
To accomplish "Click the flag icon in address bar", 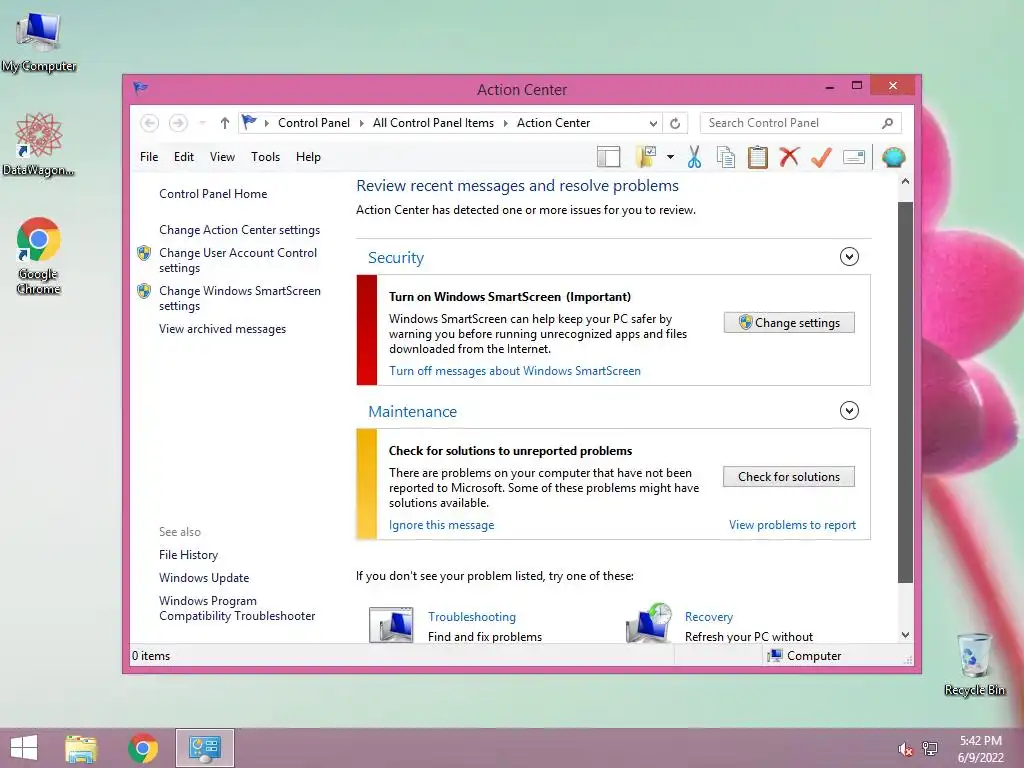I will [x=249, y=122].
